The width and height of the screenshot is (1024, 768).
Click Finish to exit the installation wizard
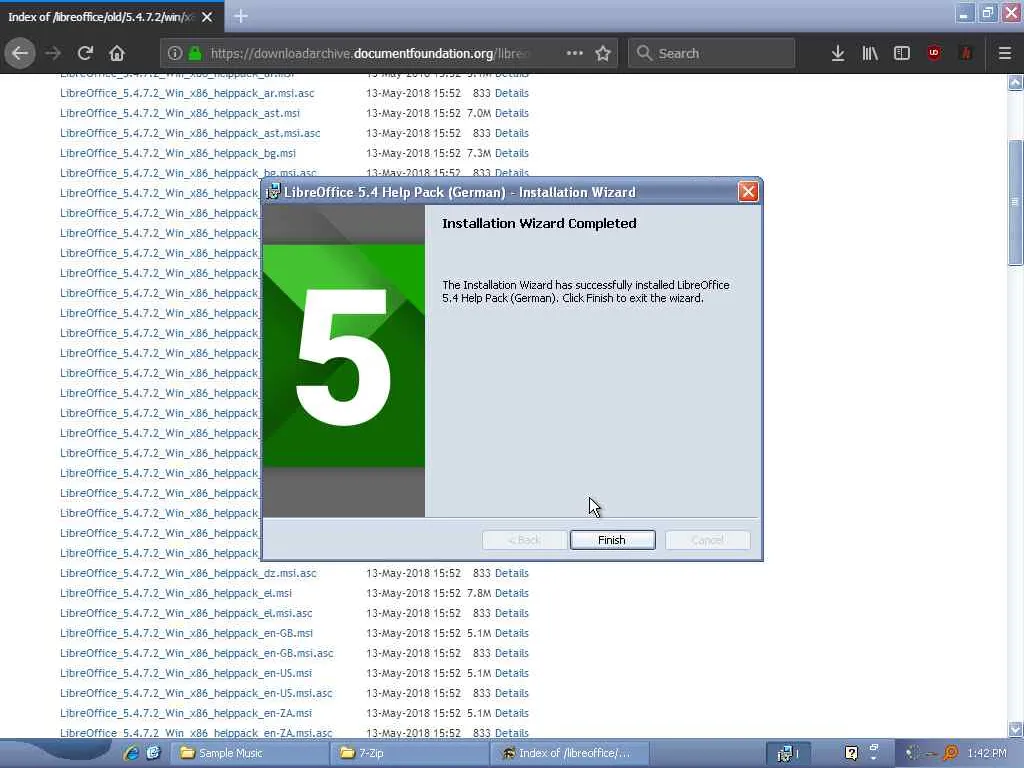pos(612,540)
